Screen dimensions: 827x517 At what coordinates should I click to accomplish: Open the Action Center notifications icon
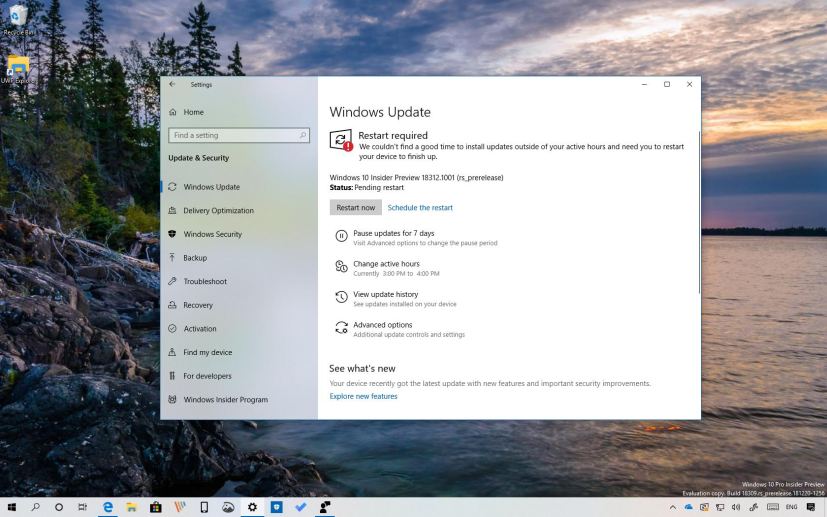click(x=811, y=508)
